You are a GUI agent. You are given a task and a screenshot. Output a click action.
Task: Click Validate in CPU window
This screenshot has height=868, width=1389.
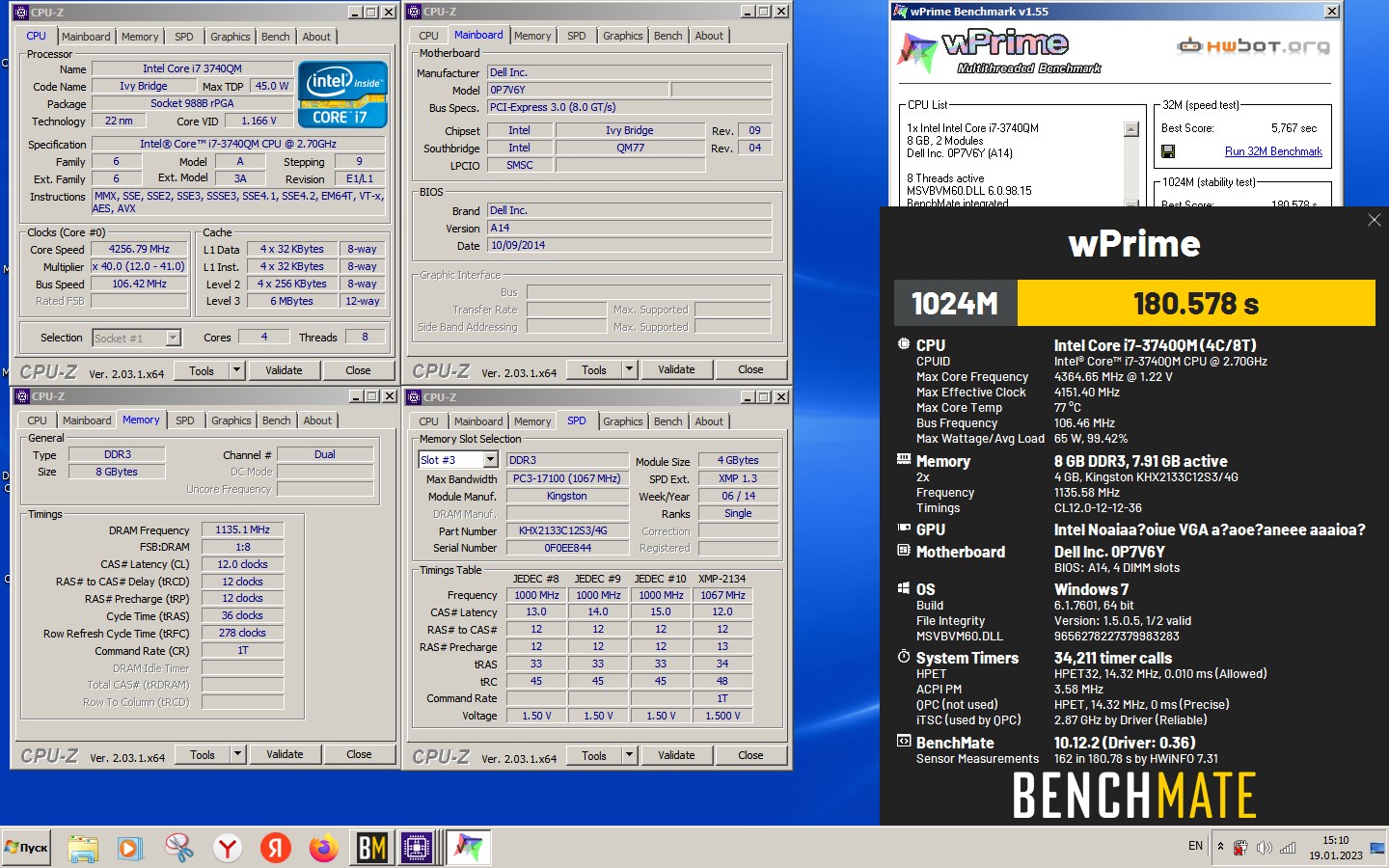click(284, 370)
